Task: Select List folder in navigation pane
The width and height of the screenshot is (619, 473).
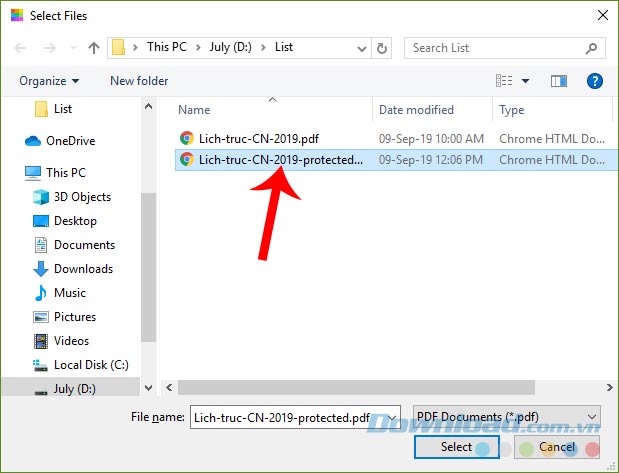Action: tap(63, 109)
